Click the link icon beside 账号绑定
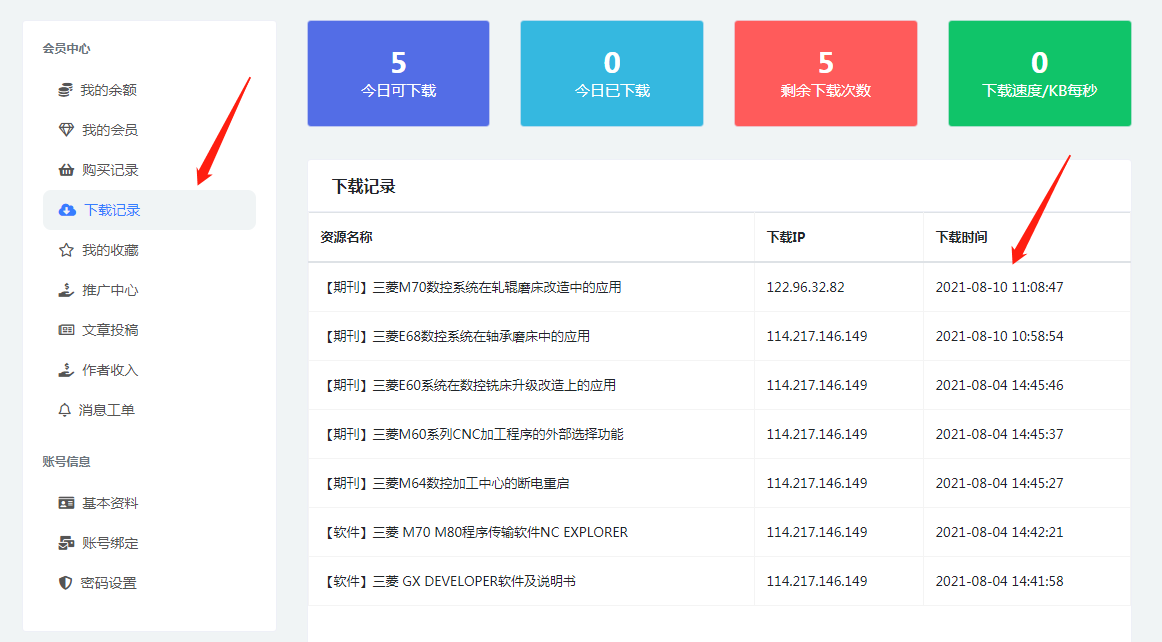The height and width of the screenshot is (642, 1162). 66,543
